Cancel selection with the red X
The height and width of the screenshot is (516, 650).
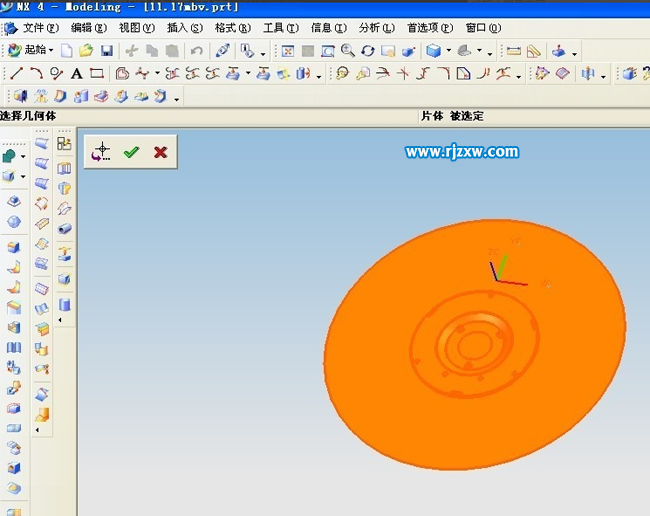coord(160,152)
